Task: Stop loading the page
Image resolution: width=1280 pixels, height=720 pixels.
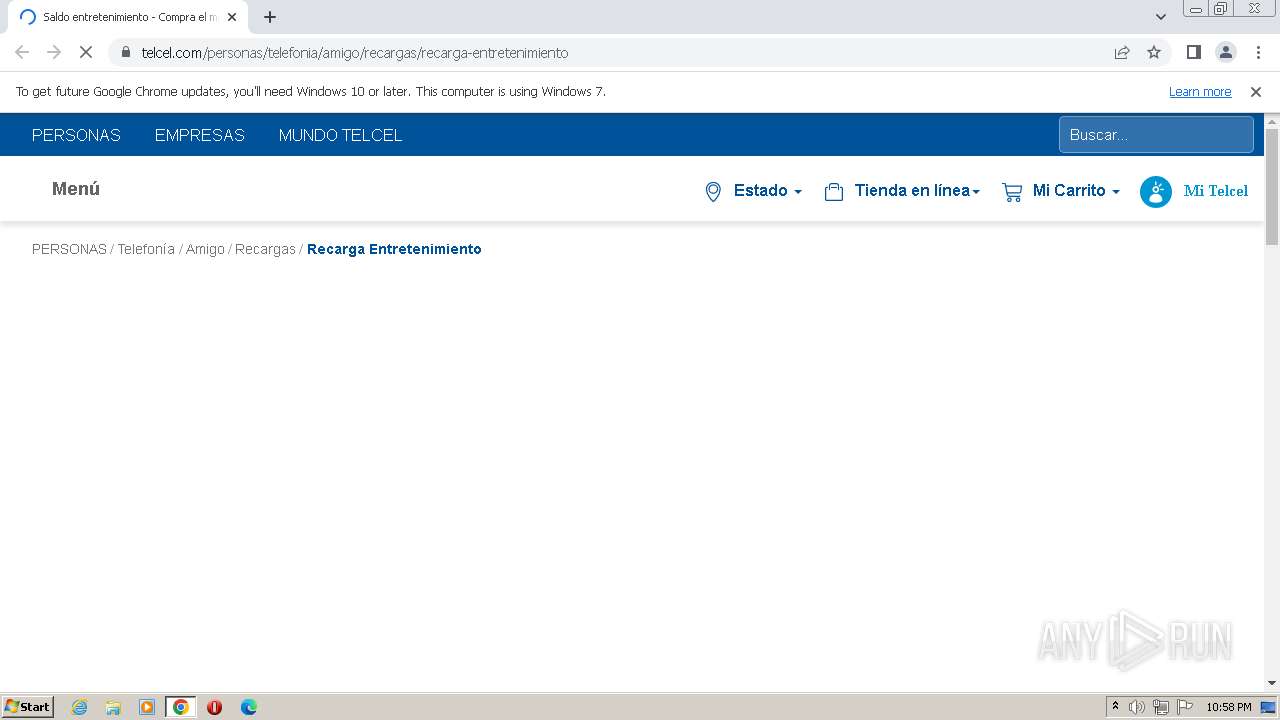Action: (x=86, y=52)
